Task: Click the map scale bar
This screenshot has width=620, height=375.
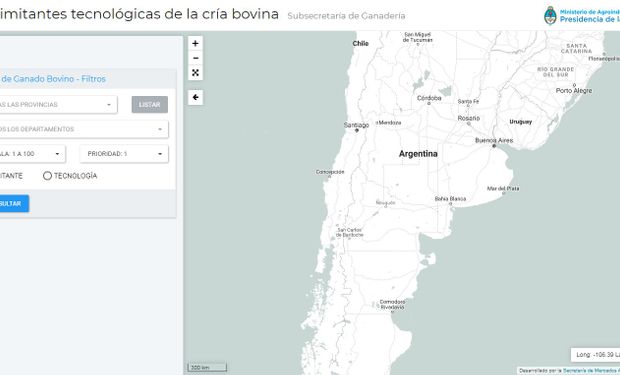Action: (x=207, y=367)
